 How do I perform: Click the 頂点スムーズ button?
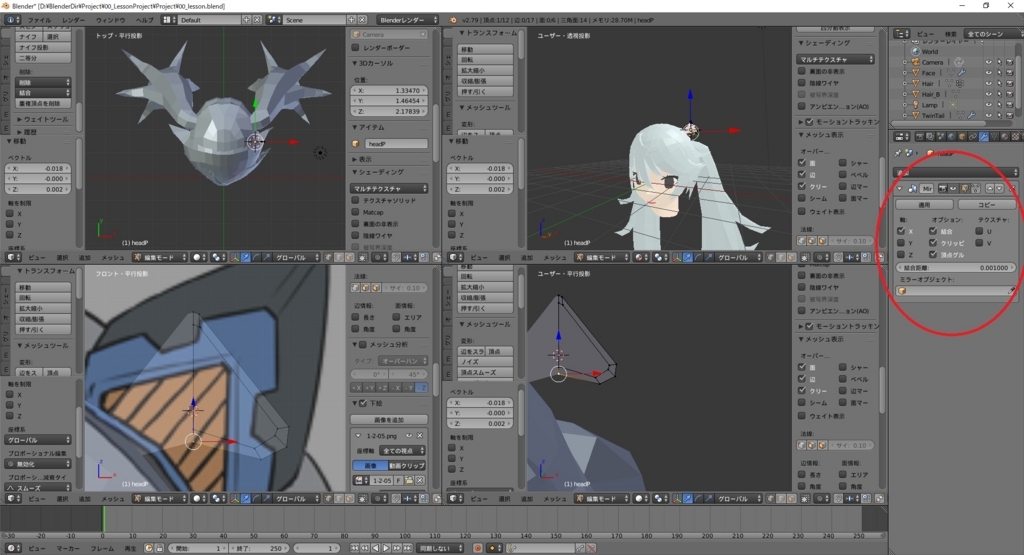(x=485, y=372)
